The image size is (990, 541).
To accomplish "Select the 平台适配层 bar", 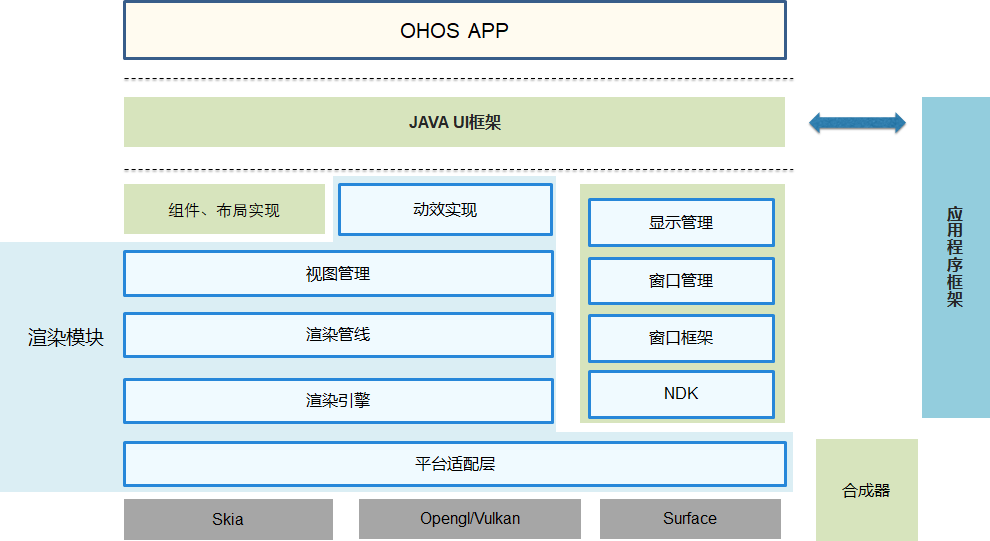I will point(454,464).
